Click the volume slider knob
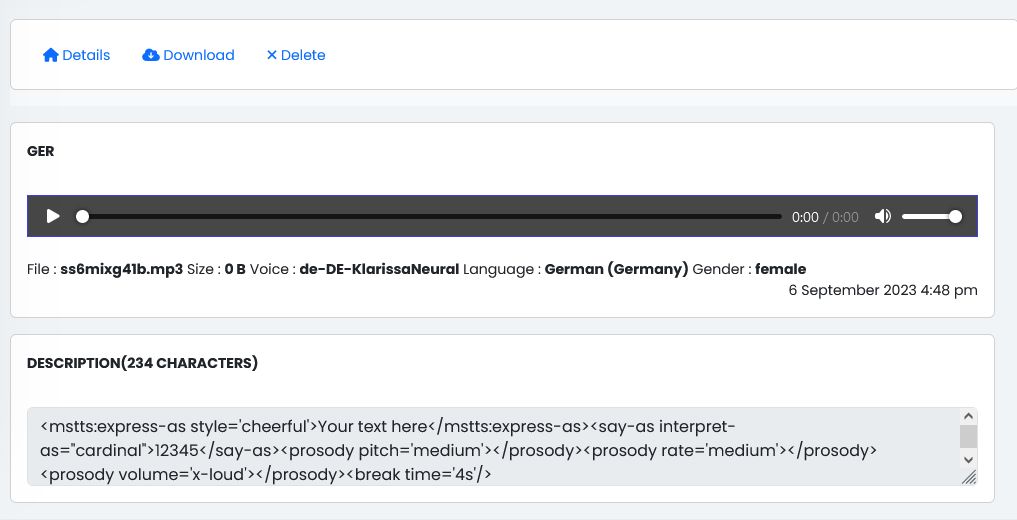The image size is (1017, 520). [x=955, y=216]
